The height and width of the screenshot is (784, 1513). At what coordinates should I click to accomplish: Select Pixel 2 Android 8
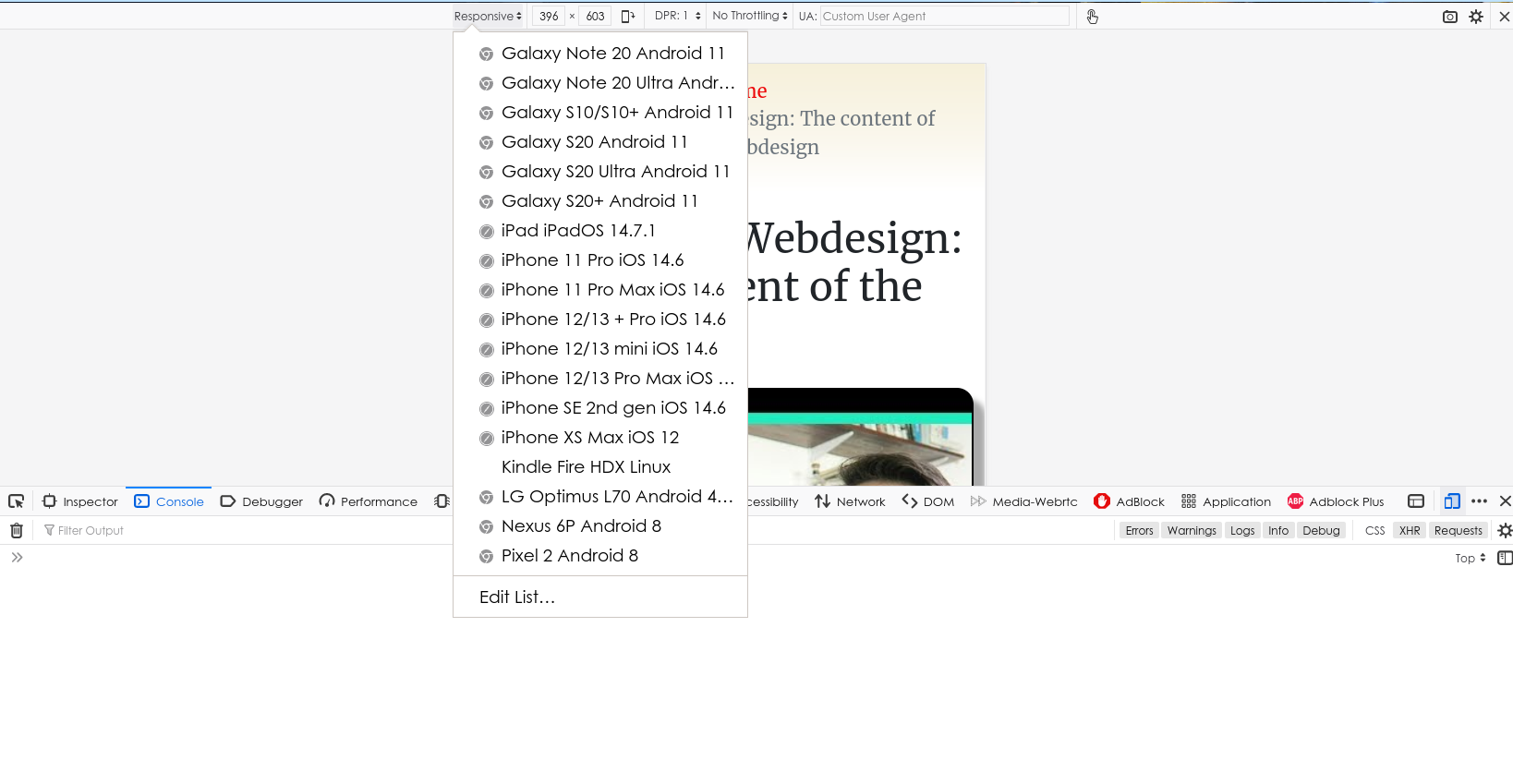pyautogui.click(x=600, y=556)
